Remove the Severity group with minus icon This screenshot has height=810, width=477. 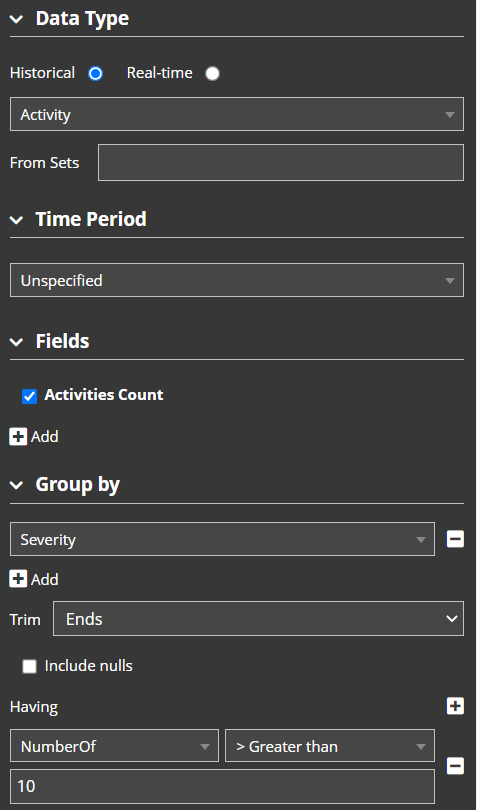pyautogui.click(x=455, y=539)
